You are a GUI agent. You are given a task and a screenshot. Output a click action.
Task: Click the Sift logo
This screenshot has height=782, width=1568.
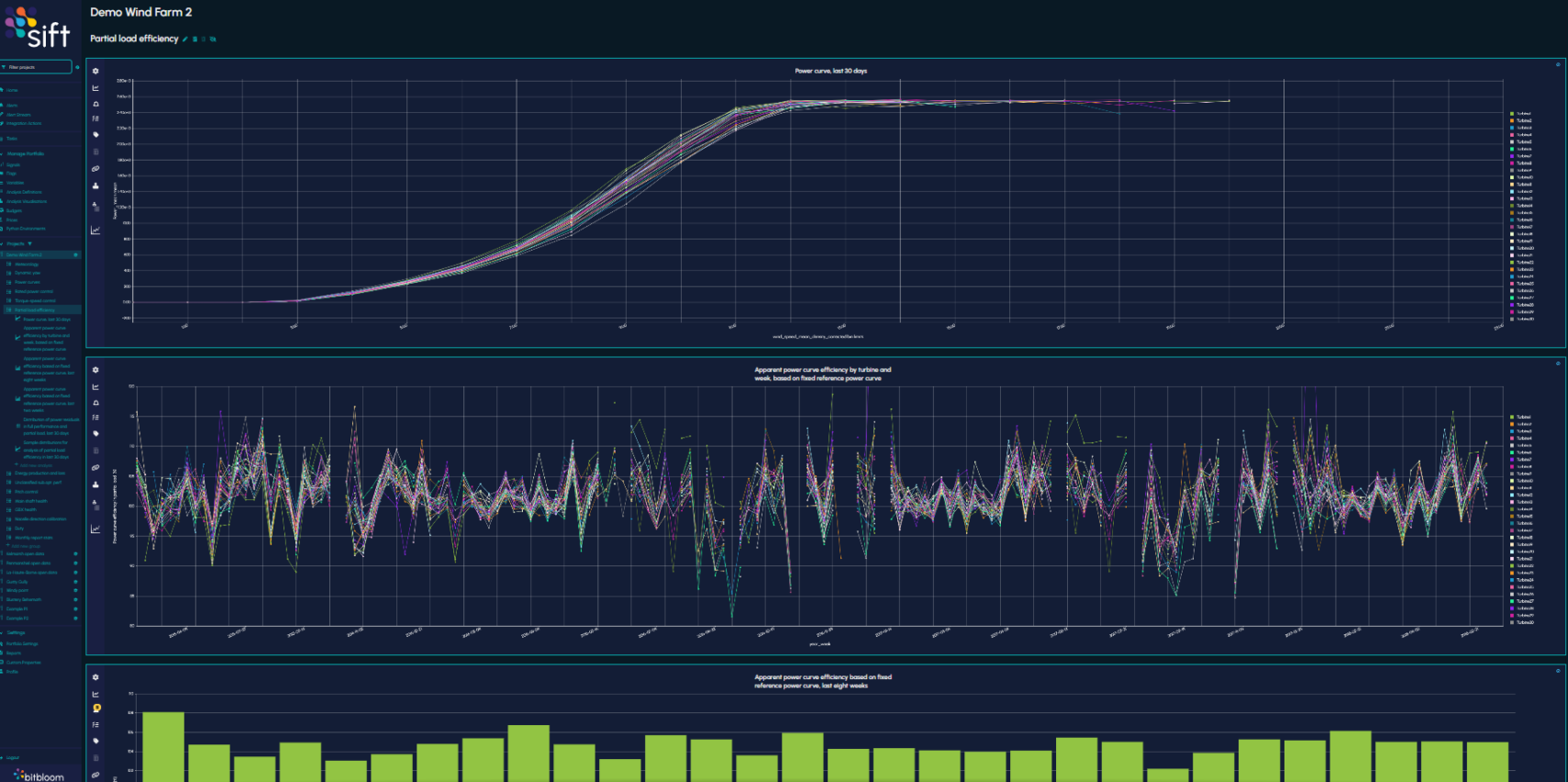click(x=38, y=28)
